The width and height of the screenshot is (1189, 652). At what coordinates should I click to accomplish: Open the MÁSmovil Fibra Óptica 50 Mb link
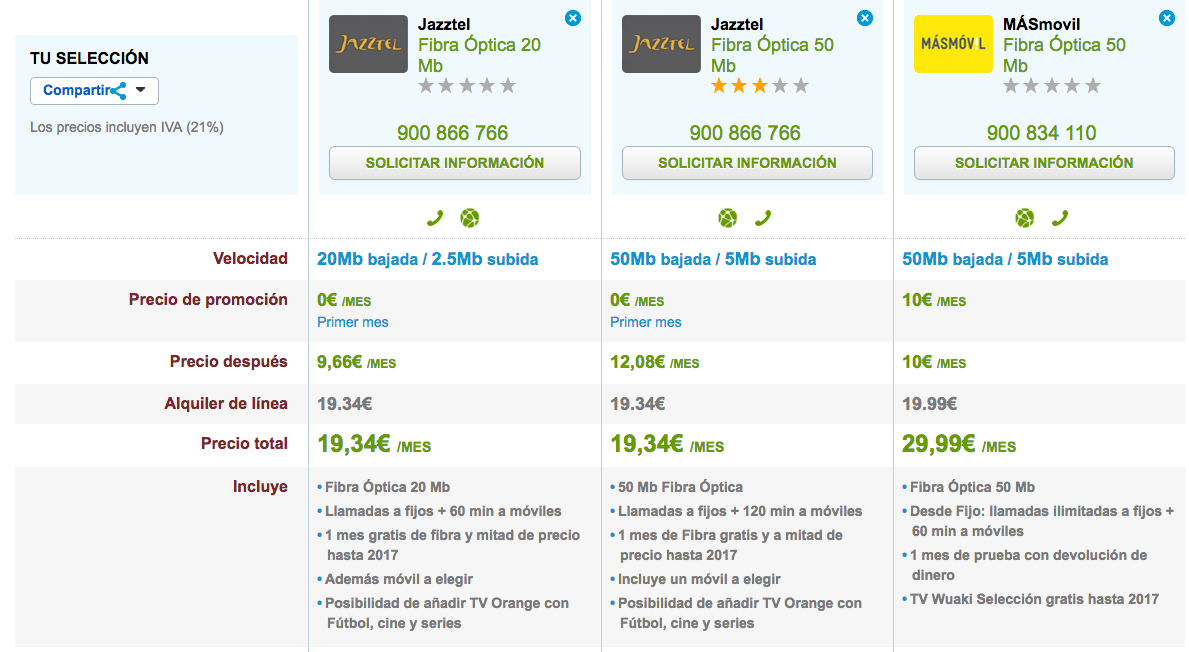click(x=1064, y=55)
